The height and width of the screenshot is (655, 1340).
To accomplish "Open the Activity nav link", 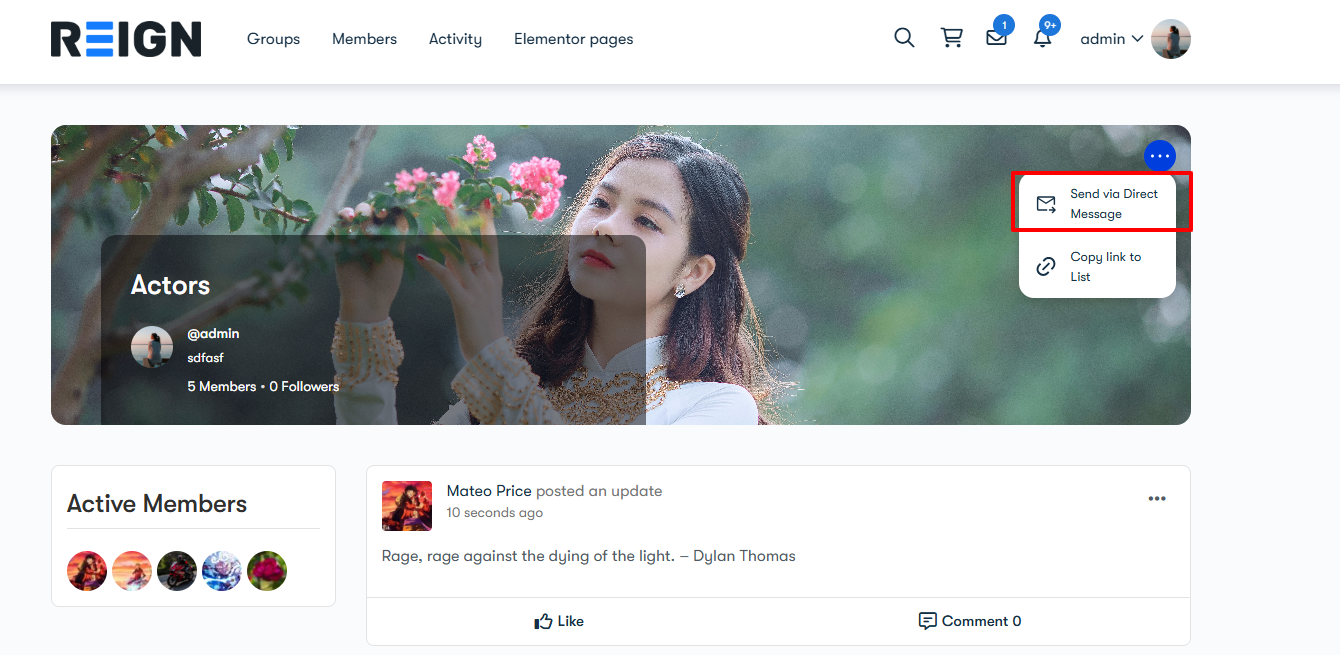I will pos(455,39).
